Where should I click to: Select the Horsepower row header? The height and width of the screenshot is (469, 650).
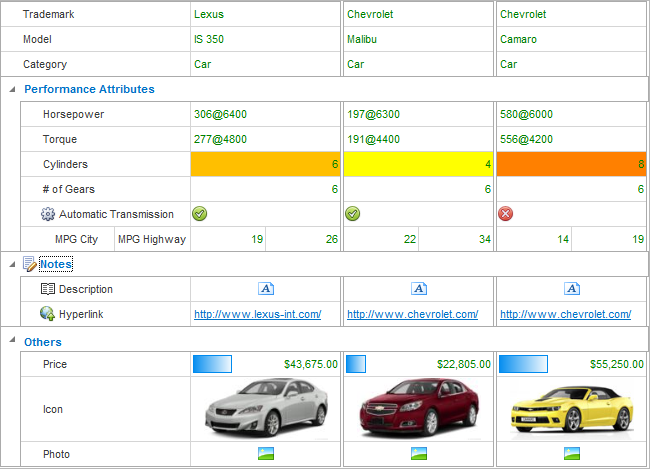coord(105,114)
